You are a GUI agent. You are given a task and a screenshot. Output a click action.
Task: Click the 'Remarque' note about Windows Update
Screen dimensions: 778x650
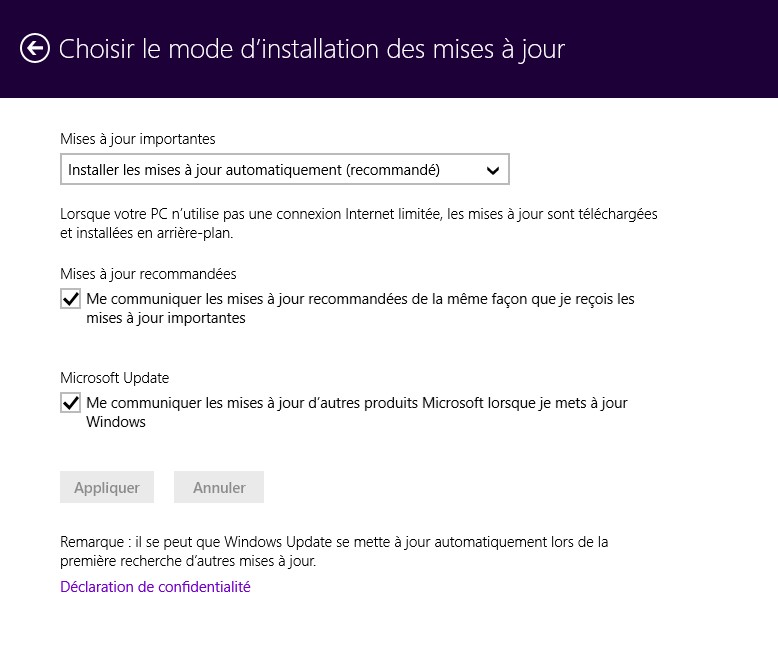click(334, 551)
